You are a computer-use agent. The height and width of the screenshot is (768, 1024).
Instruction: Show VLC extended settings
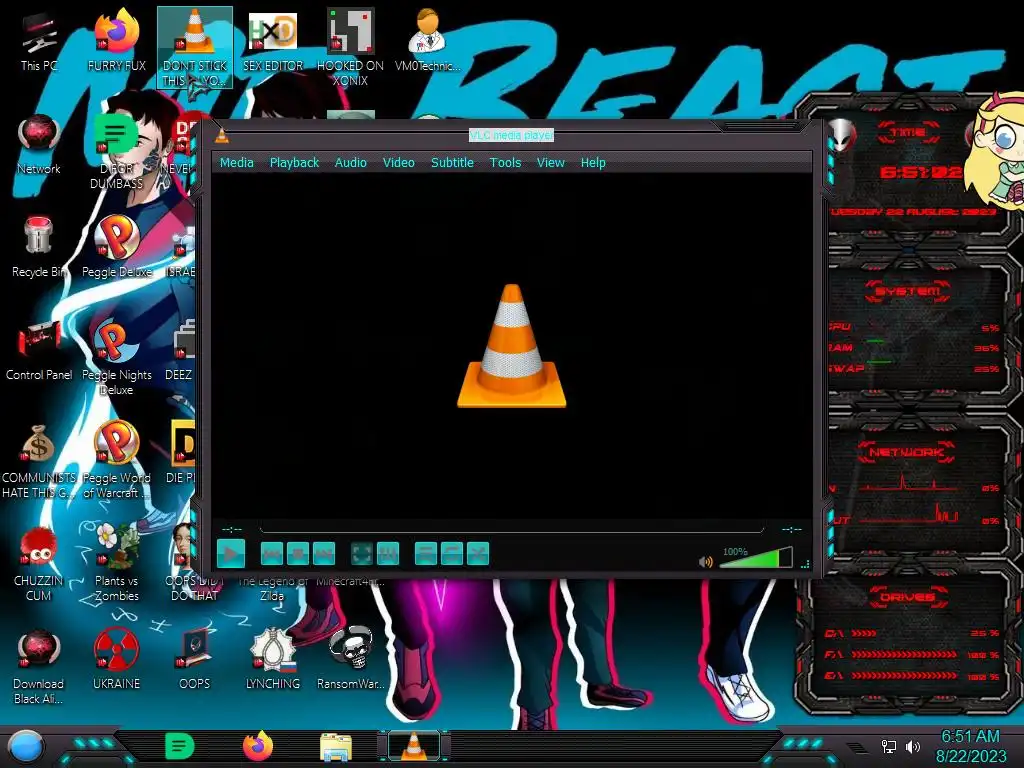(388, 554)
